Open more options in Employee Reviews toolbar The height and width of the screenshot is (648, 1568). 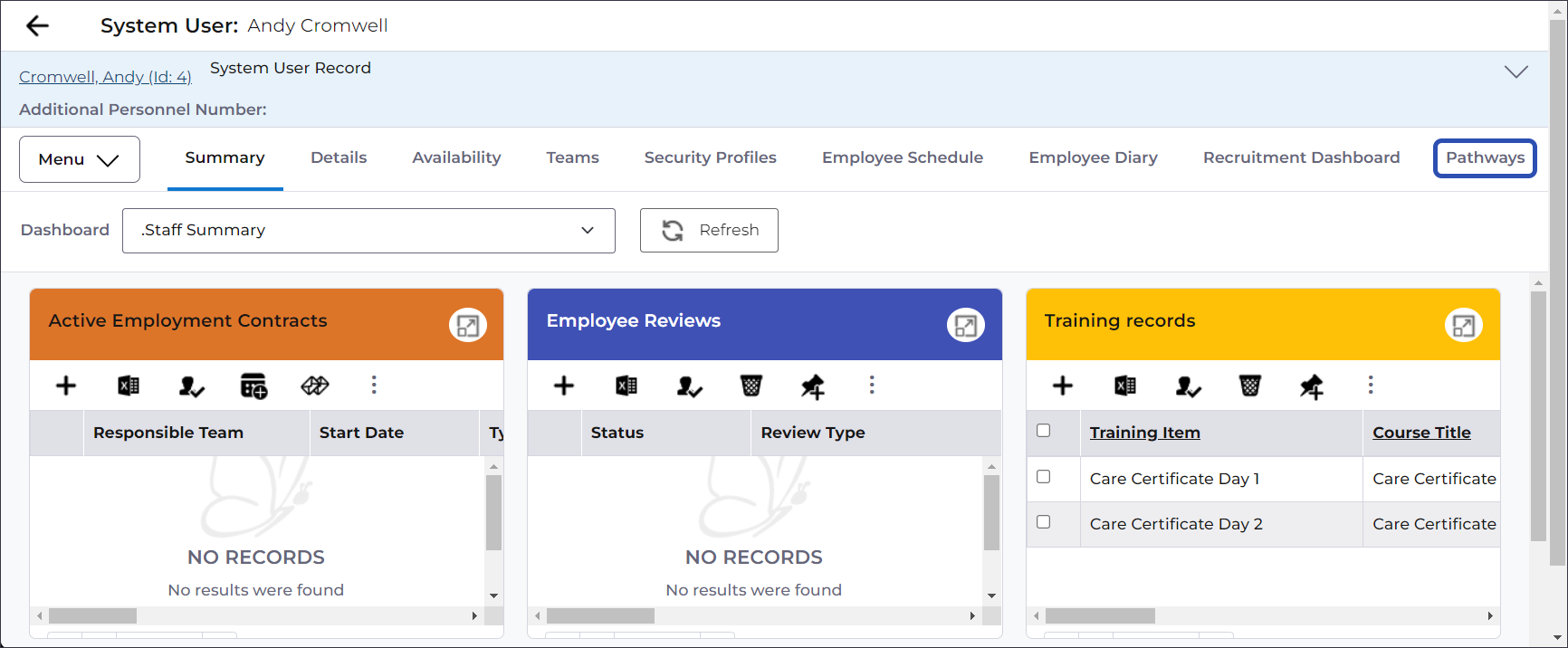(x=872, y=385)
